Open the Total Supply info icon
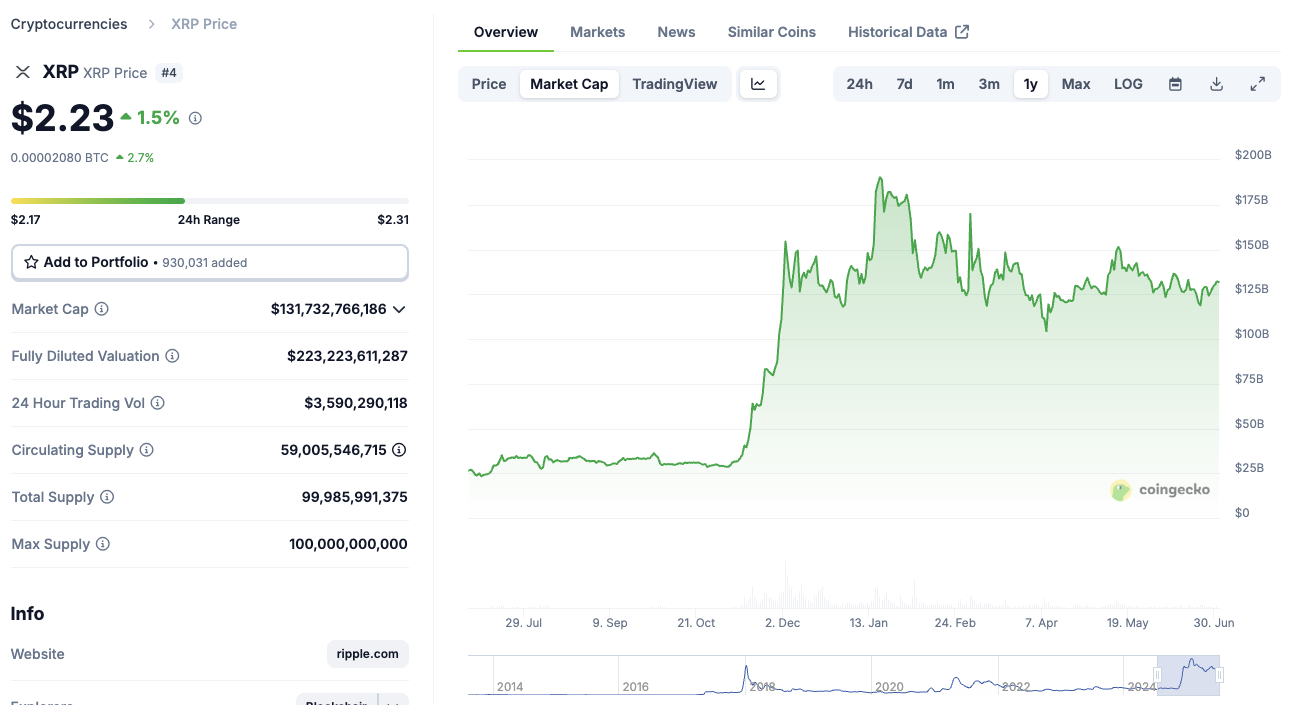The height and width of the screenshot is (705, 1296). (107, 497)
